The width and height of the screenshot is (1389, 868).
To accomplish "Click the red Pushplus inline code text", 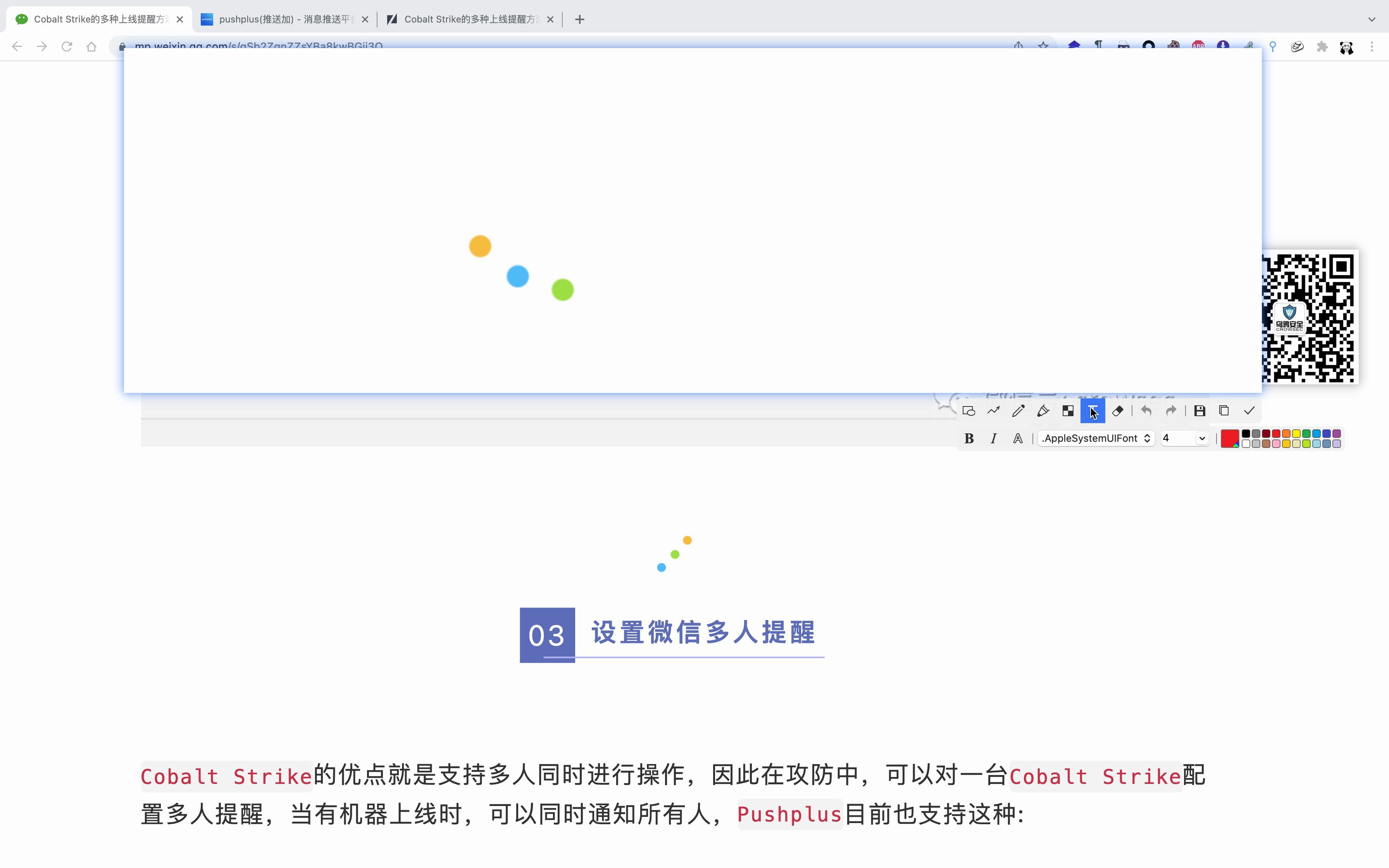I will point(790,814).
